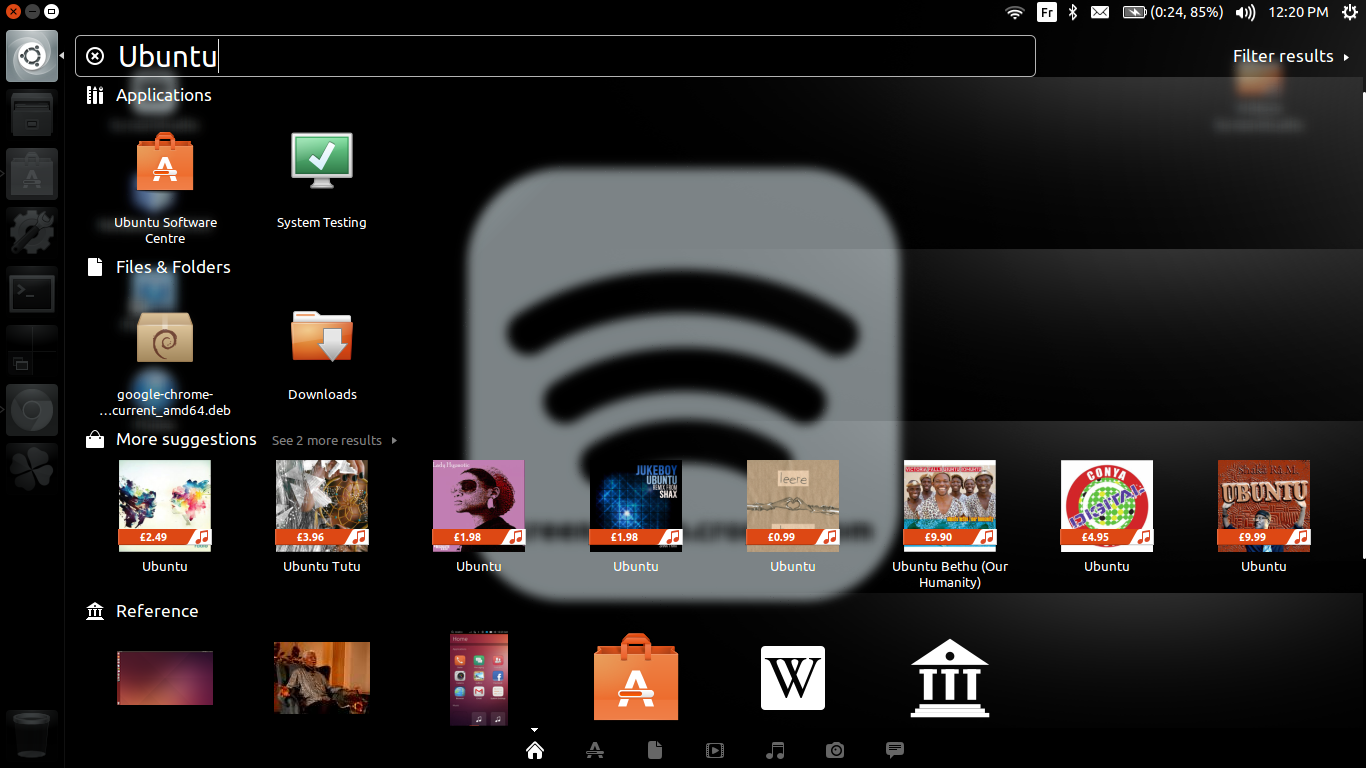1366x768 pixels.
Task: Open the Bluetooth indicator menu
Action: (x=1073, y=12)
